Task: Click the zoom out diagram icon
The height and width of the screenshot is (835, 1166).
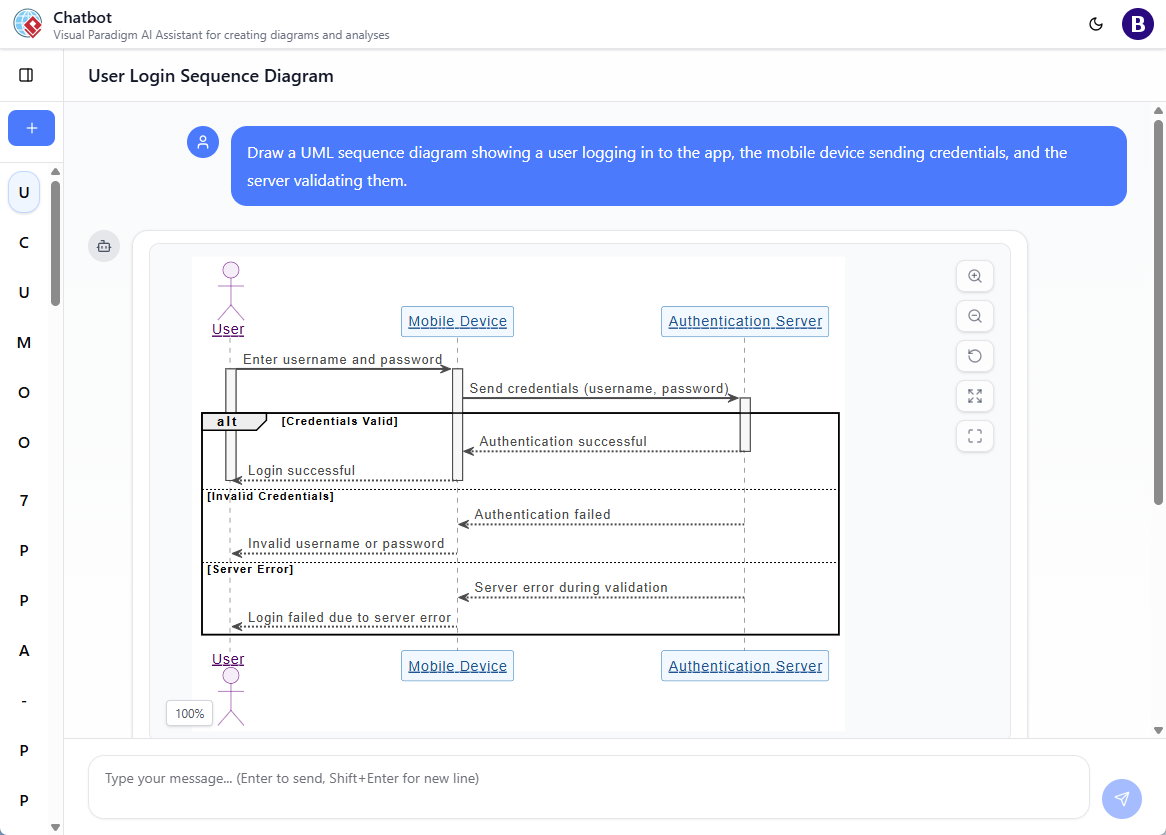Action: tap(975, 316)
